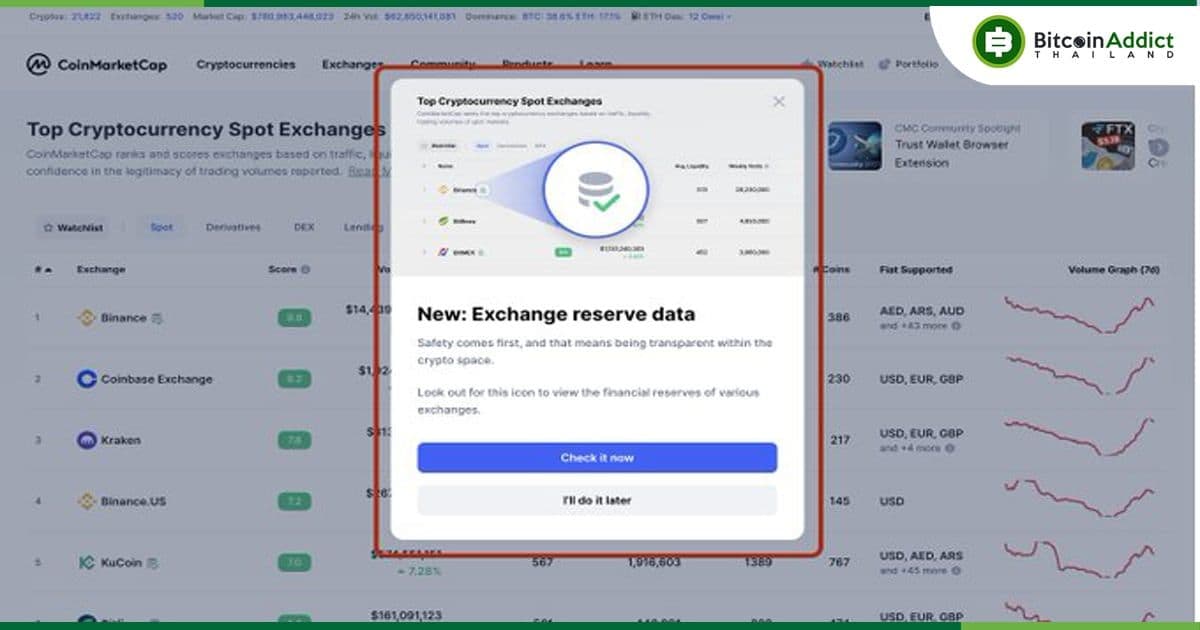
Task: Open the FTX article thumbnail
Action: pos(1108,146)
